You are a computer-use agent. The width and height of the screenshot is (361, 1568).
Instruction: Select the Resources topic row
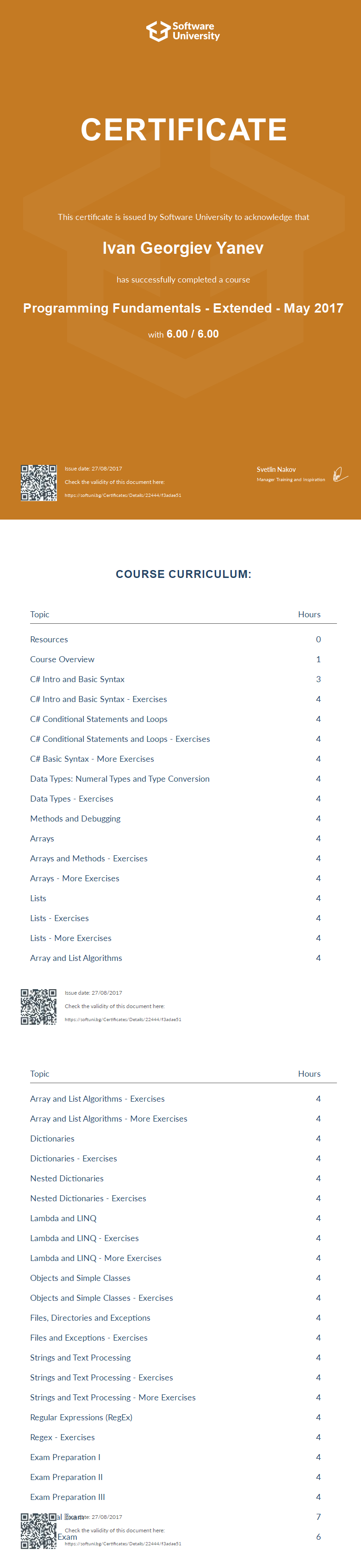(x=50, y=640)
